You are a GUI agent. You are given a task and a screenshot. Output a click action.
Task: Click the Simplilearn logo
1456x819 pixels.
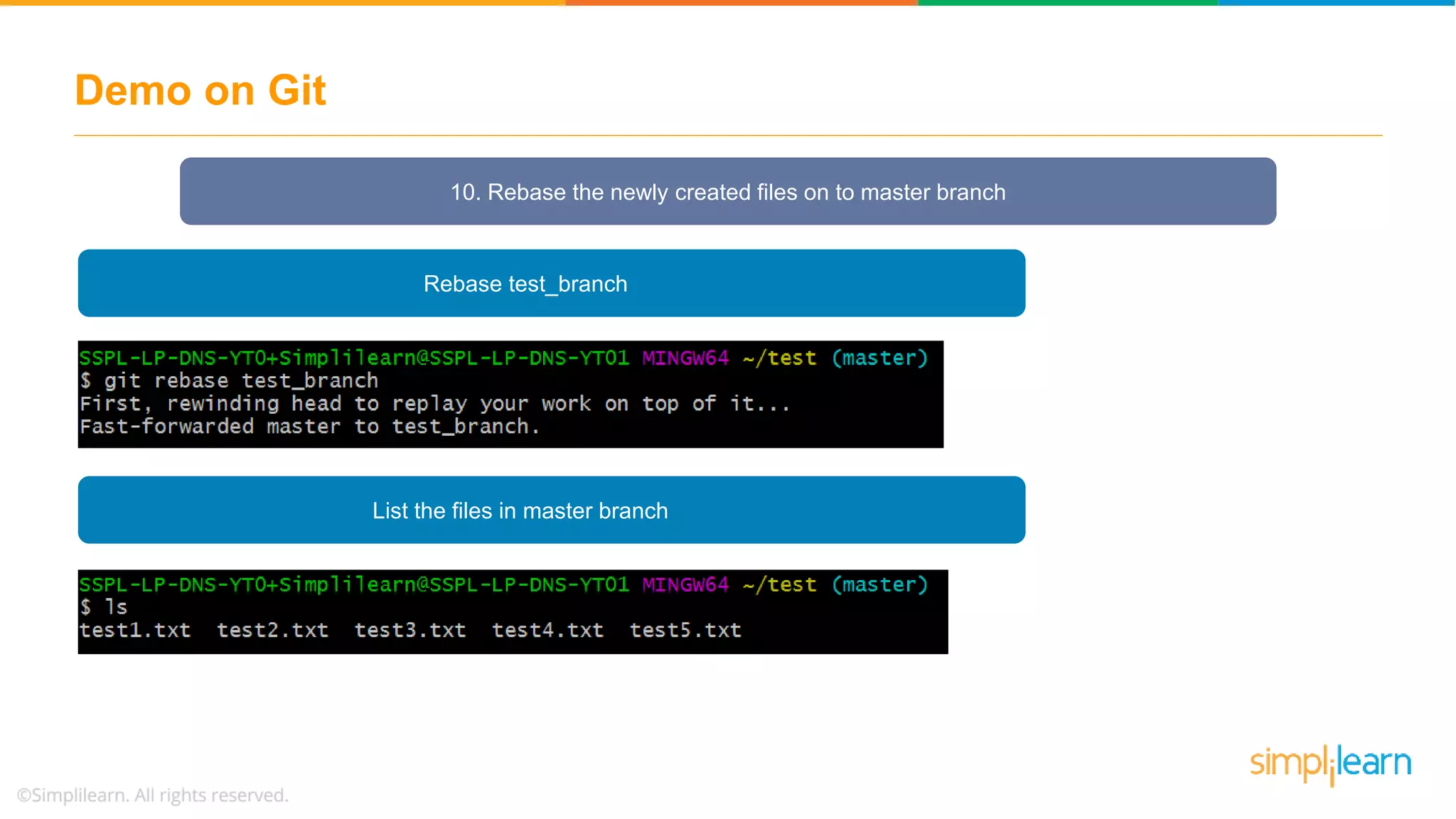[x=1330, y=764]
